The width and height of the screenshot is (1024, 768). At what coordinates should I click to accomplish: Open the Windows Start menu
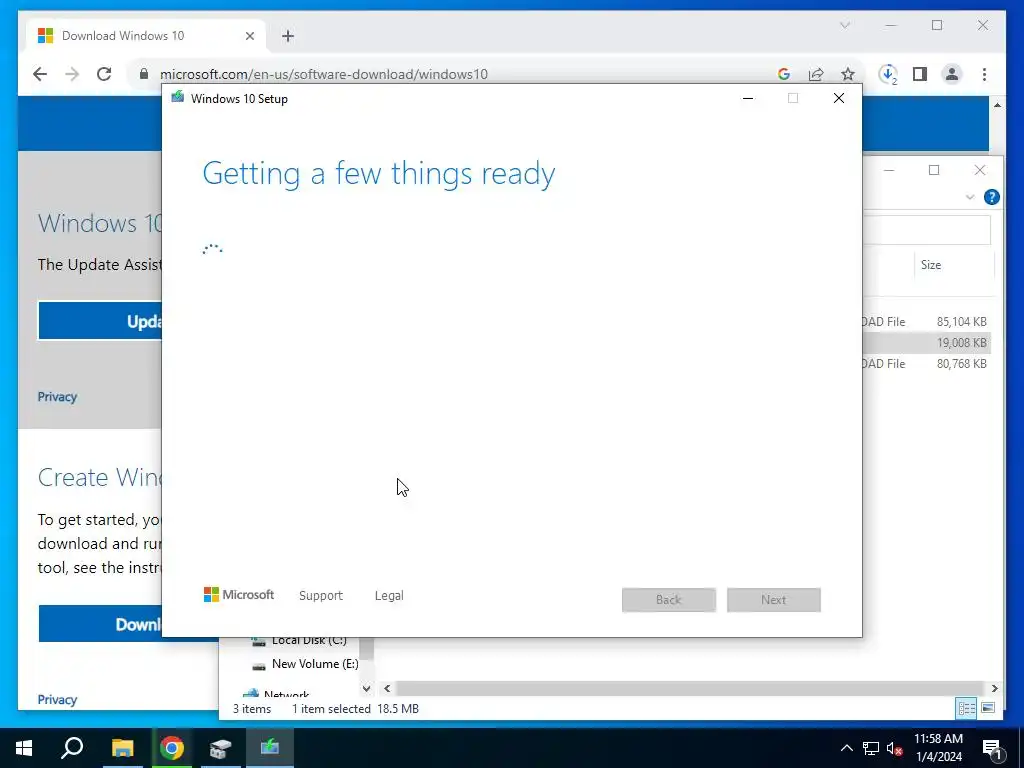[x=24, y=748]
